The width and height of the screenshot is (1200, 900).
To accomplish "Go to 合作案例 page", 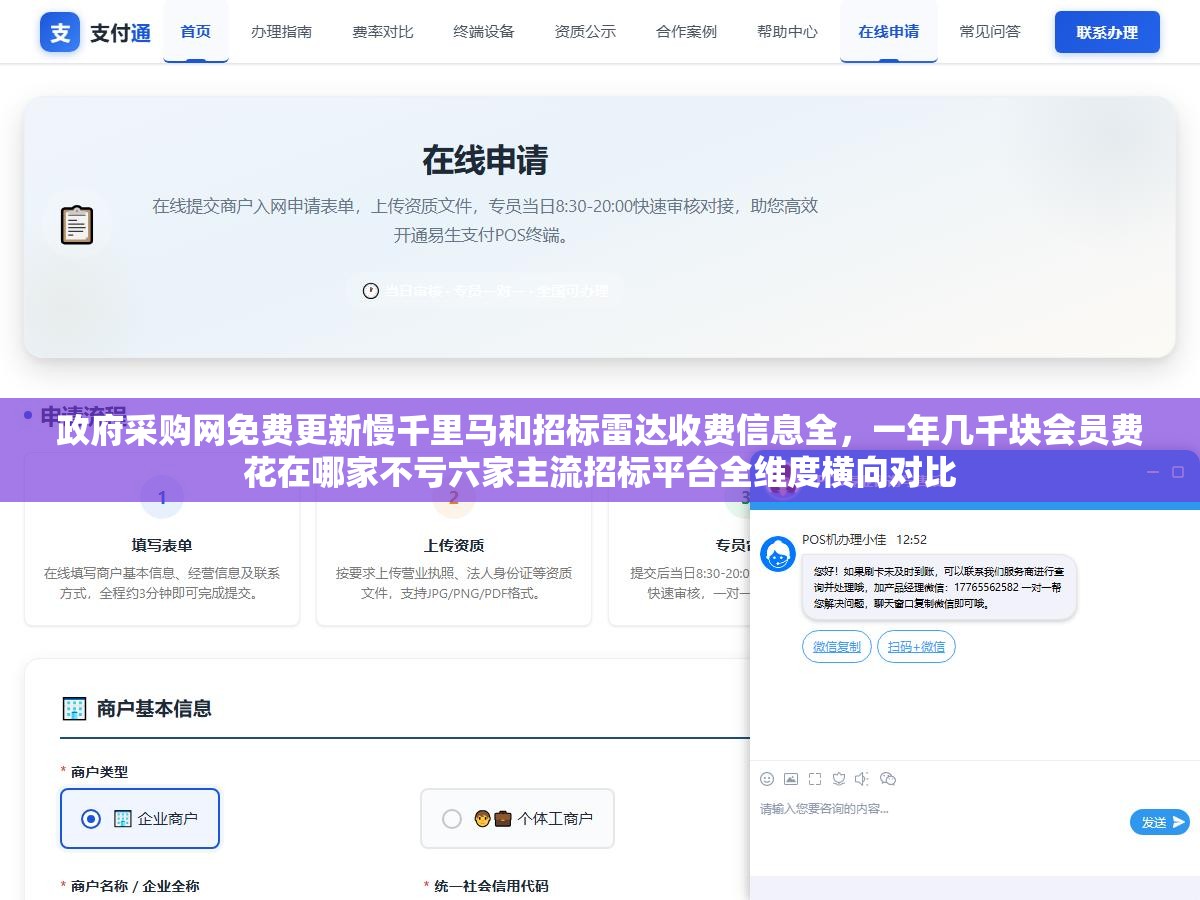I will [686, 31].
